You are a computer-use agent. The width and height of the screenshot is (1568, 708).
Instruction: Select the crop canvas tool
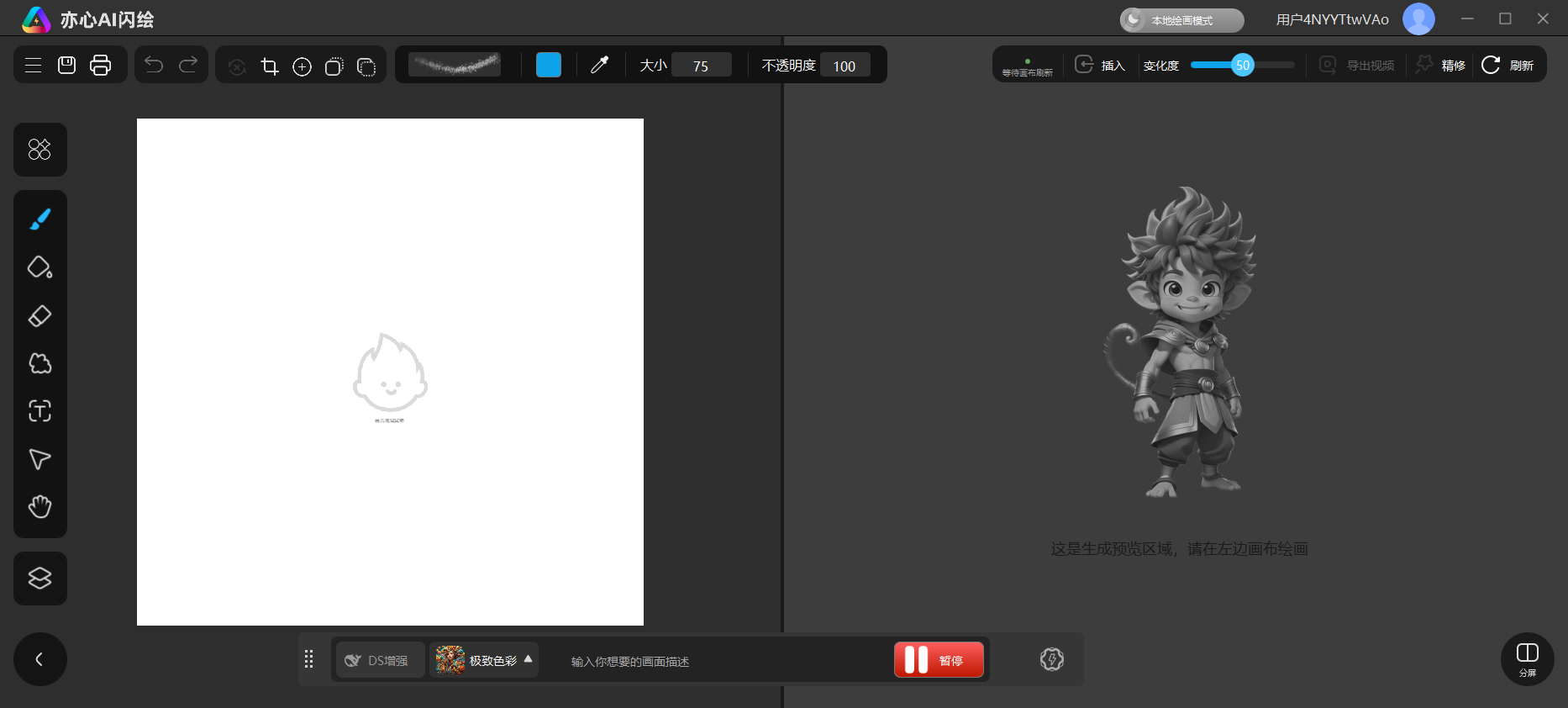click(x=270, y=66)
